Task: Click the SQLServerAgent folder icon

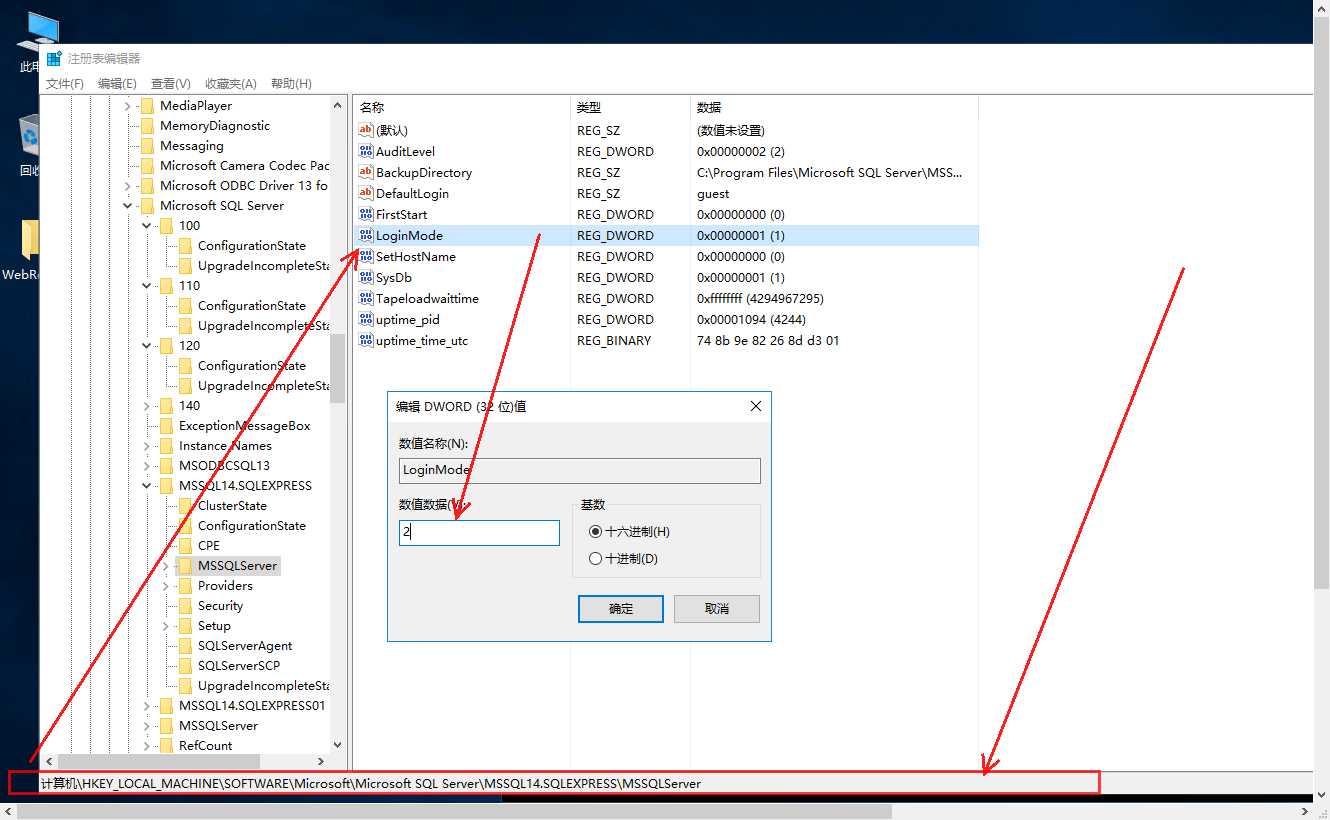Action: click(185, 645)
